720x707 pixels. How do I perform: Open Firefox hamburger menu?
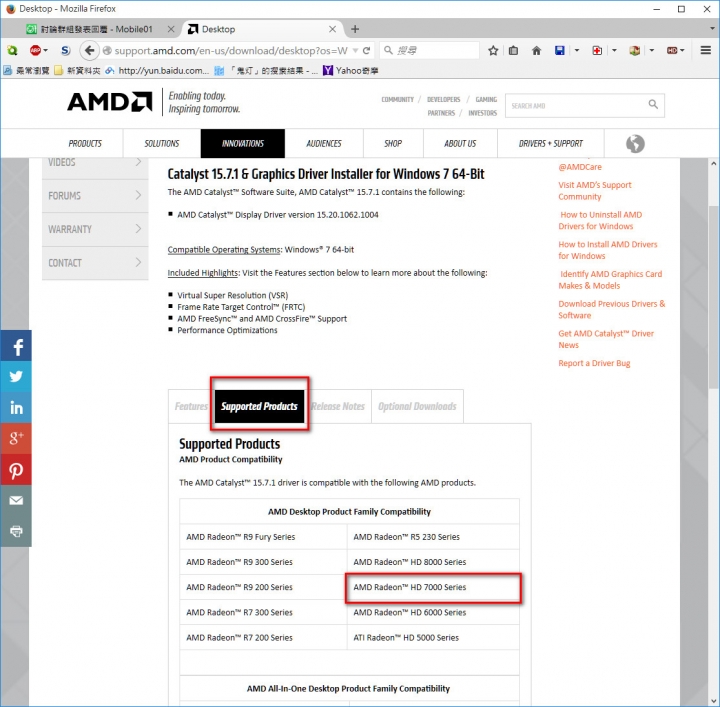click(706, 50)
